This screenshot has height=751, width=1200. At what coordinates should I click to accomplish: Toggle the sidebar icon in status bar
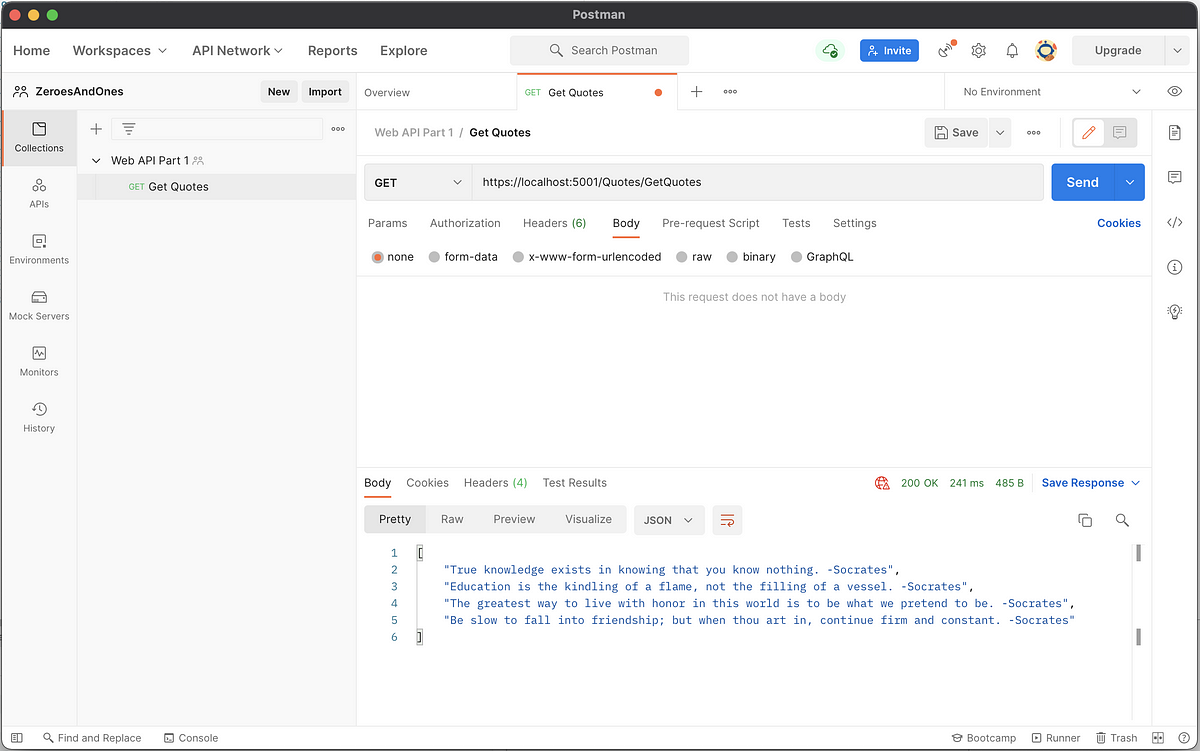17,738
